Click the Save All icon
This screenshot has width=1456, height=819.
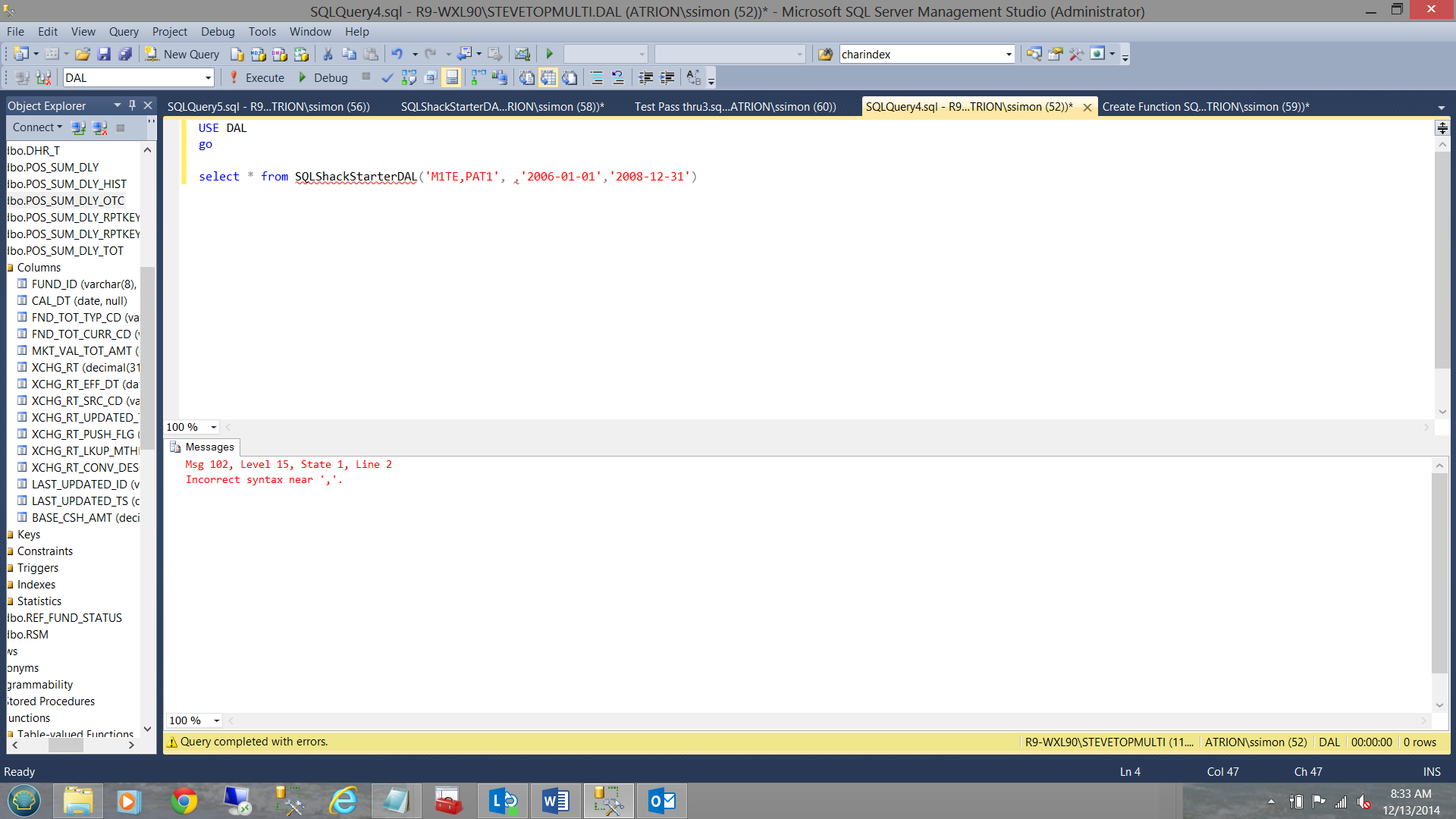pos(125,54)
